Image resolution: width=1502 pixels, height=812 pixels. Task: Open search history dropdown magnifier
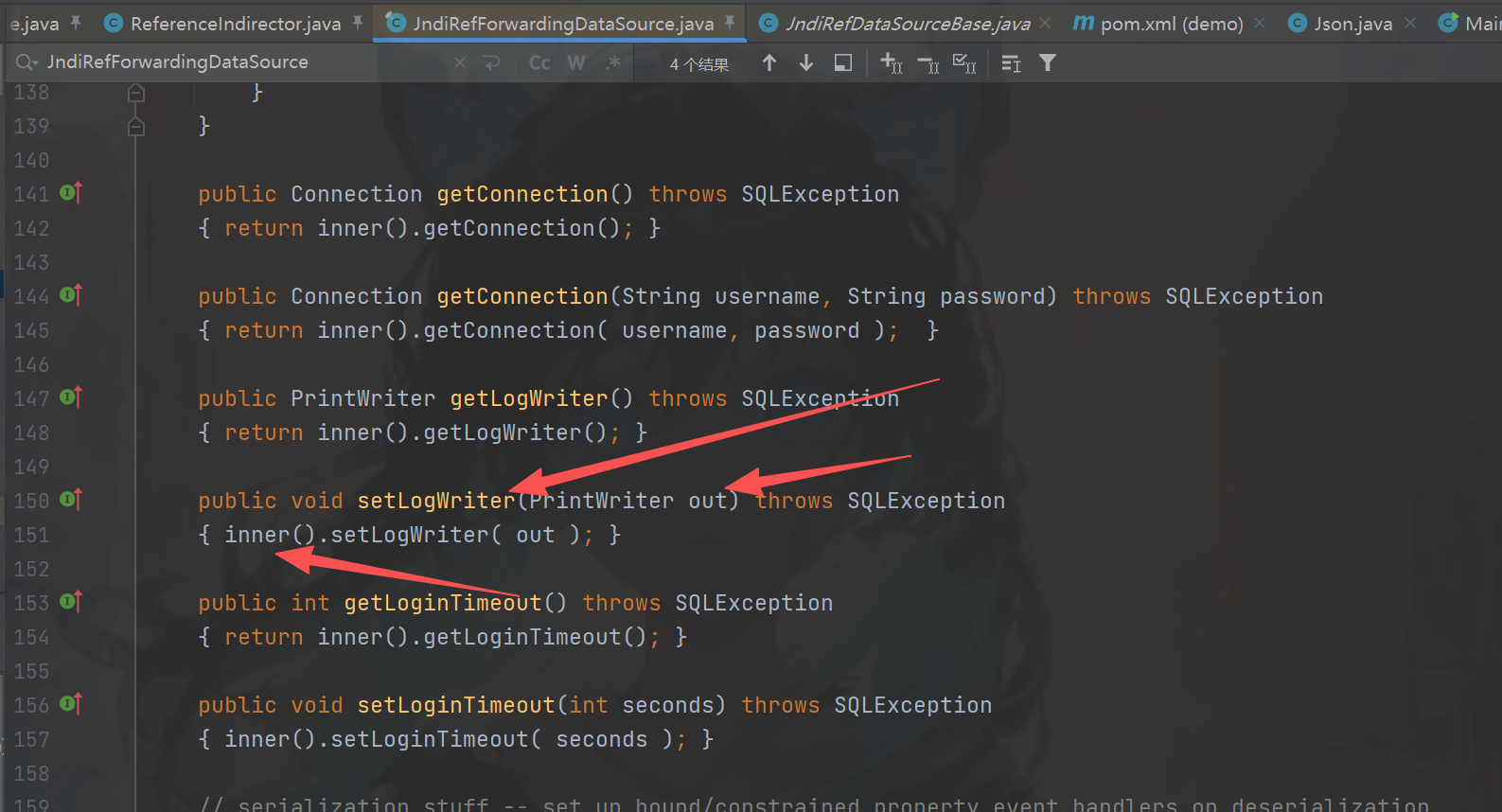point(26,62)
